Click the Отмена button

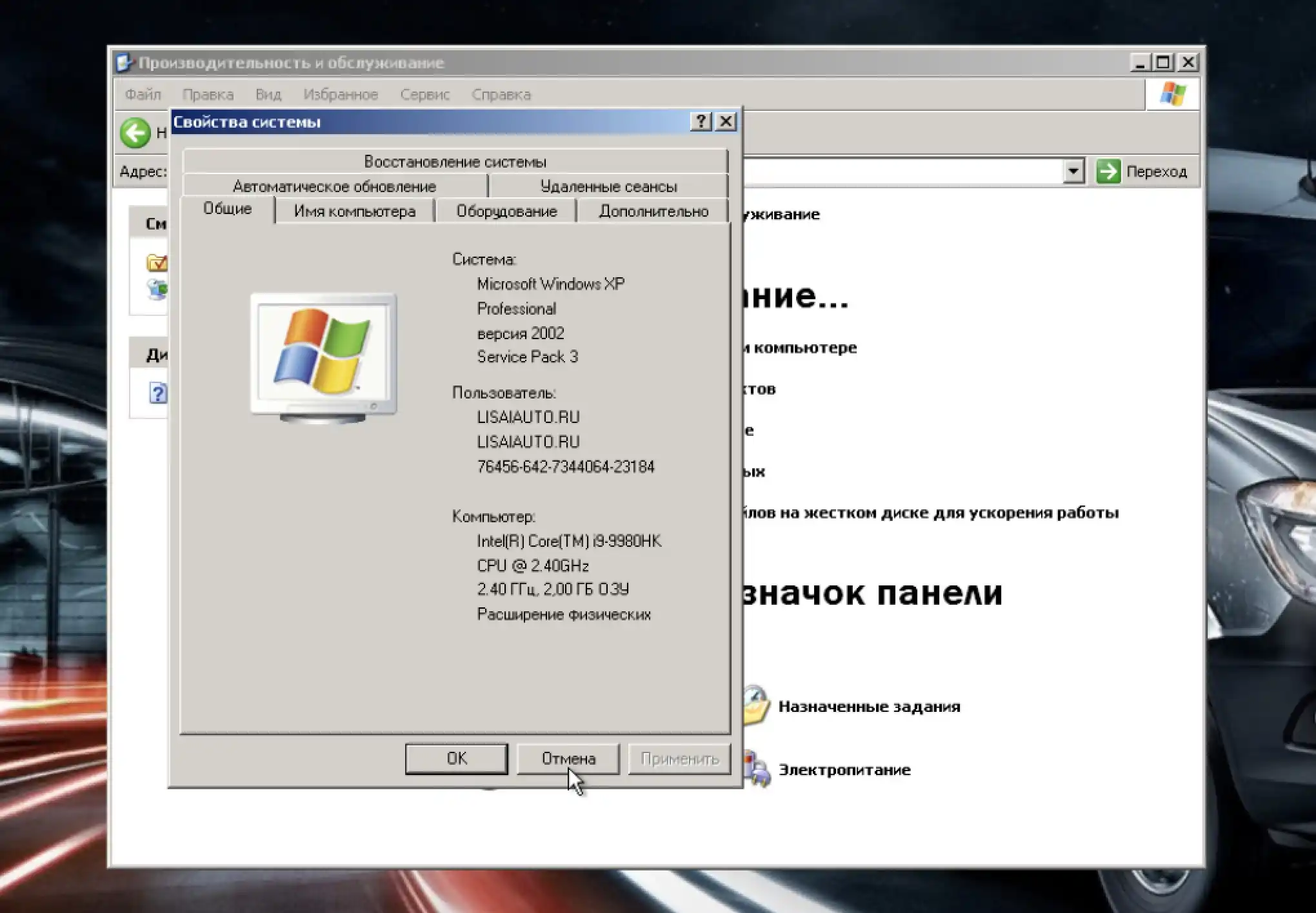point(568,758)
